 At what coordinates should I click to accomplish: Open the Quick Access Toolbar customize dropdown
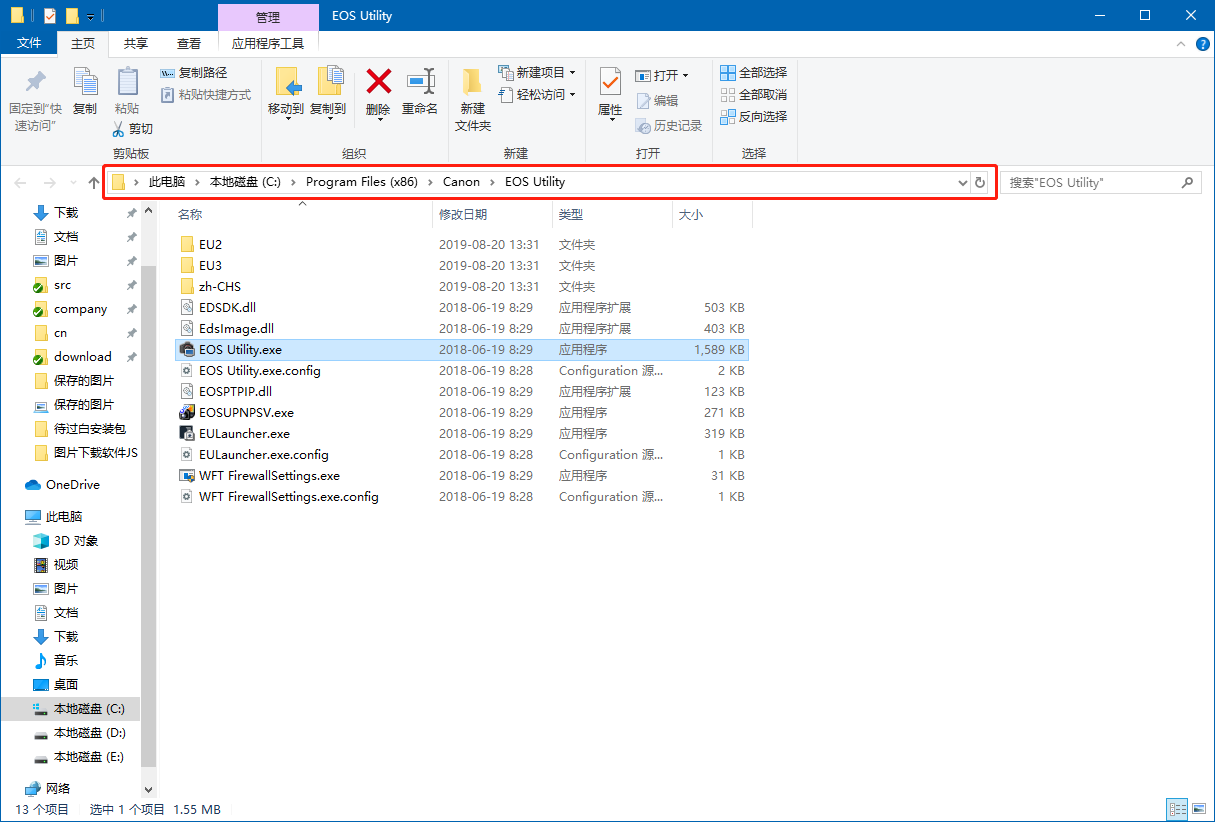[x=91, y=16]
